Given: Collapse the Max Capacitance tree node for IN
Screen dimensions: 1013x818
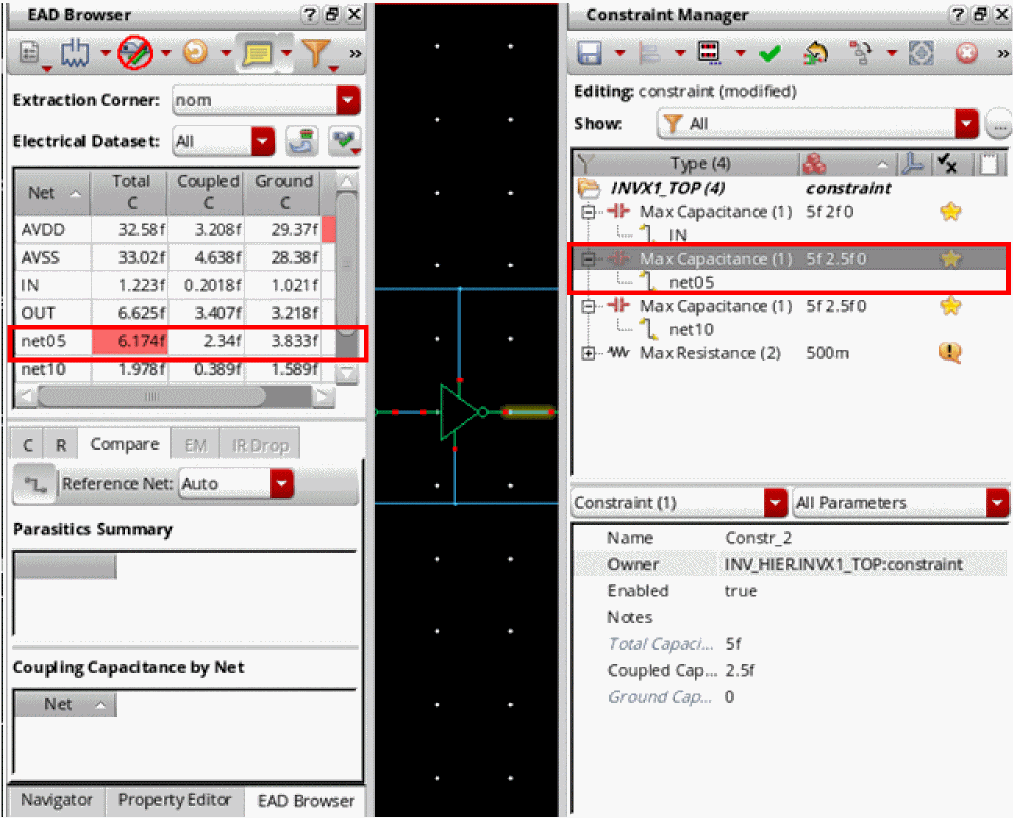Looking at the screenshot, I should click(x=589, y=212).
